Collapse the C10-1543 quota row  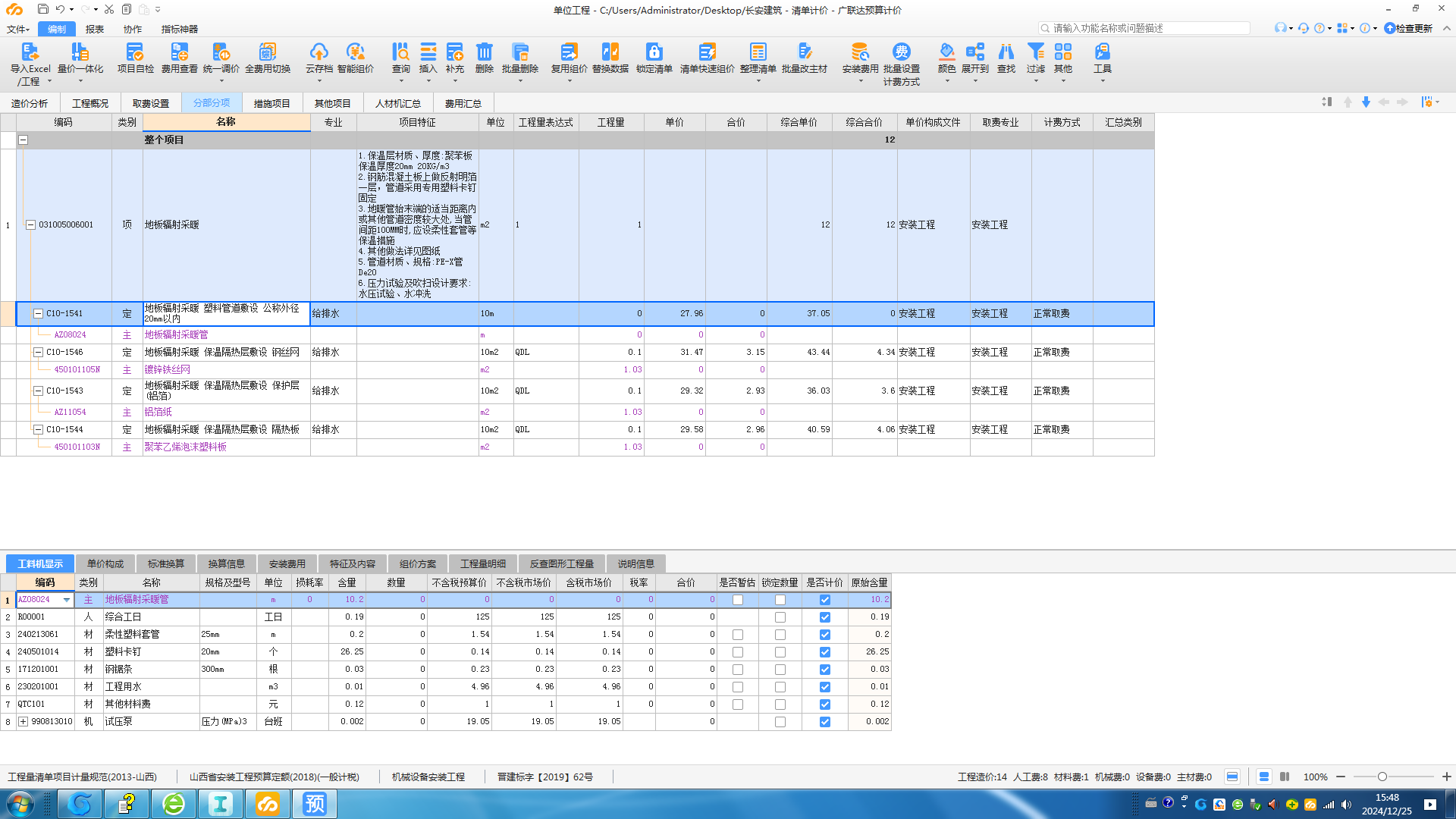pos(38,391)
